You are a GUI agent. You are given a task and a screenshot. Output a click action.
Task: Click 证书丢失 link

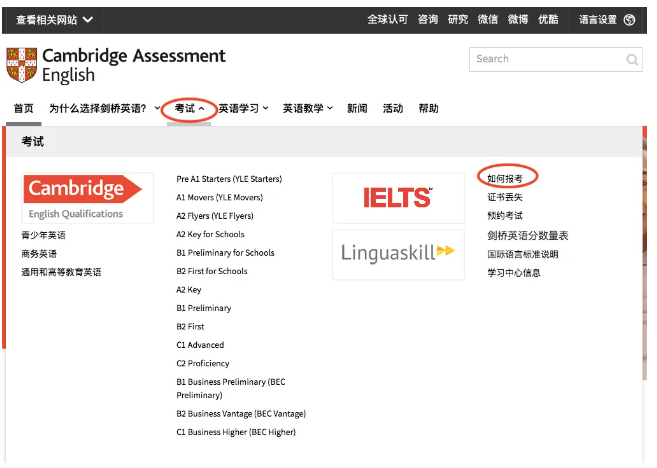[505, 197]
